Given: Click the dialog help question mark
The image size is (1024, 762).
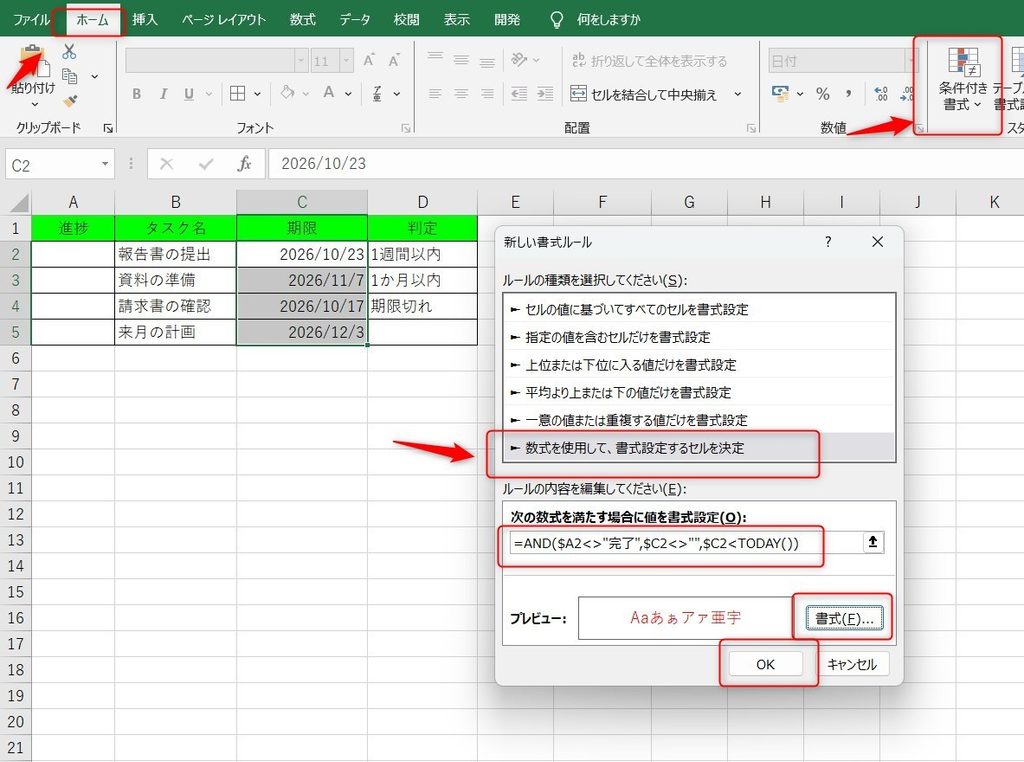Looking at the screenshot, I should (828, 242).
